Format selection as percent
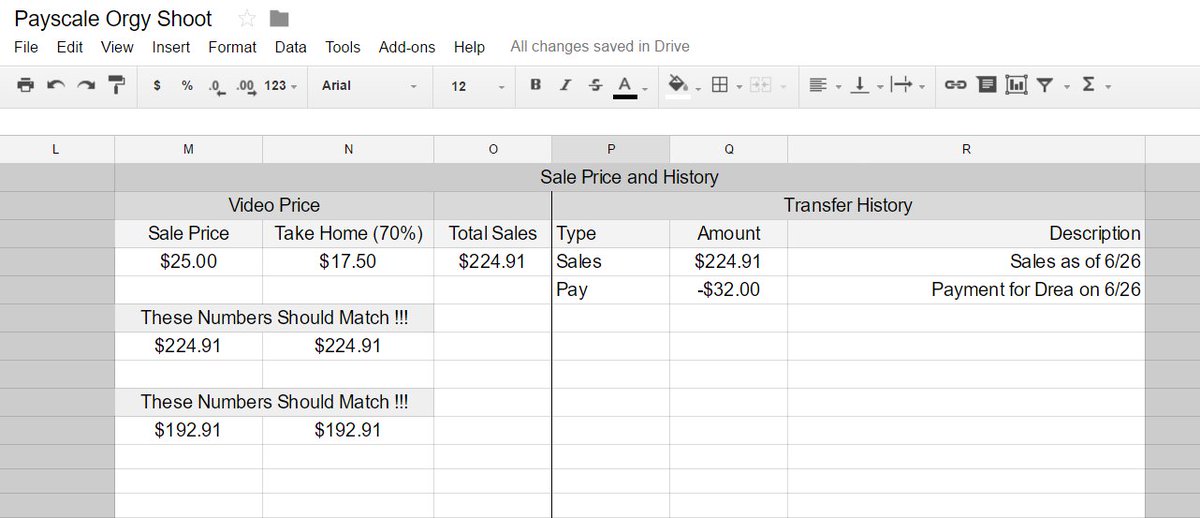Viewport: 1200px width, 518px height. click(187, 86)
